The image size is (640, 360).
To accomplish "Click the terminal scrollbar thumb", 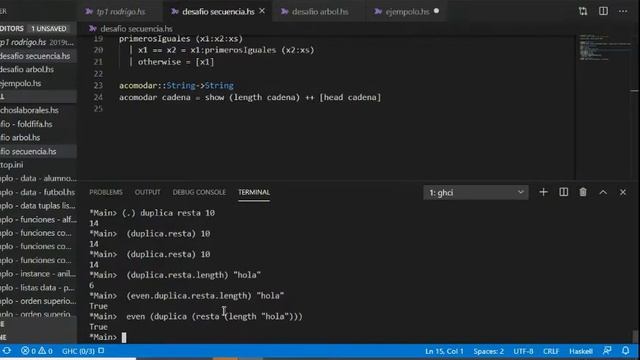I will (x=635, y=336).
